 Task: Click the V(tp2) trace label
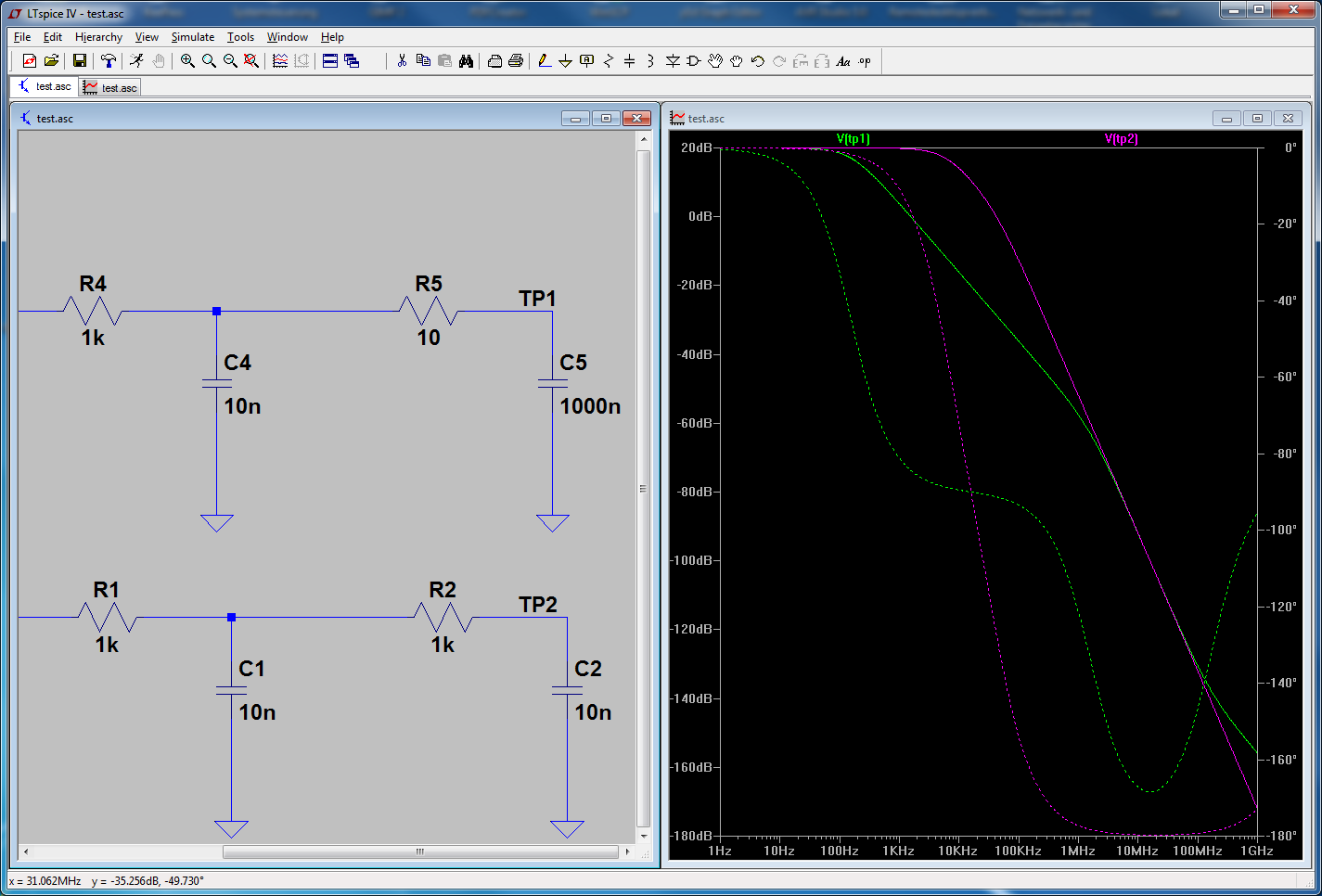click(x=1121, y=138)
